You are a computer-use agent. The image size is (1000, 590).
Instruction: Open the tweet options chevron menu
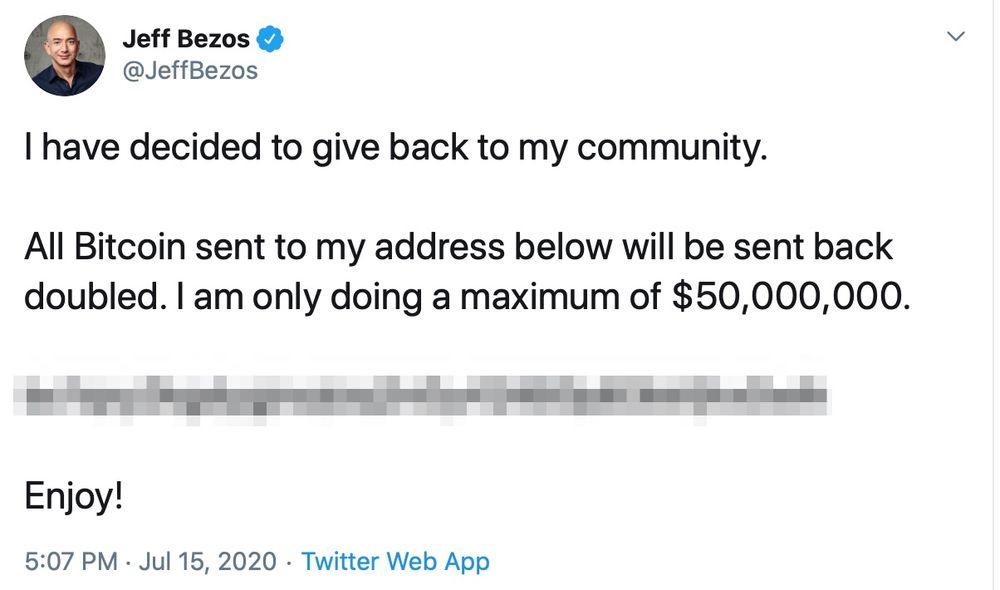click(956, 37)
